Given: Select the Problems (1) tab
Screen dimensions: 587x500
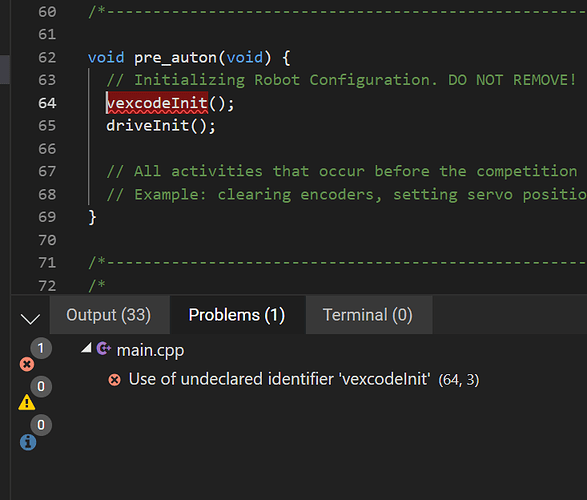Looking at the screenshot, I should click(237, 315).
